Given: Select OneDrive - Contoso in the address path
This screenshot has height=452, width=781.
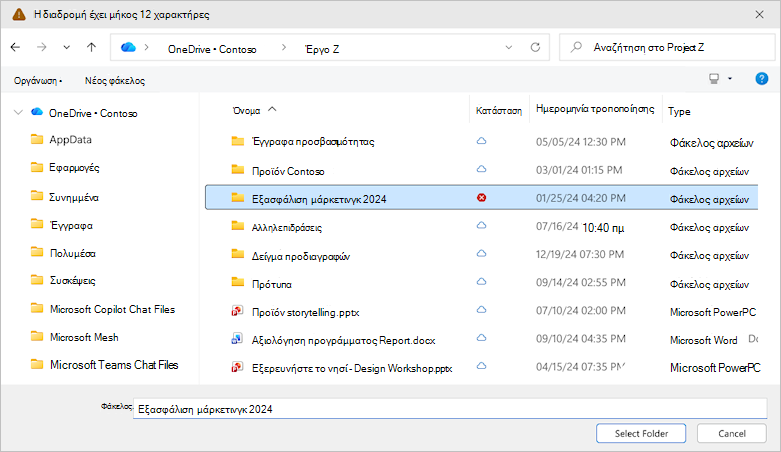Looking at the screenshot, I should (212, 49).
